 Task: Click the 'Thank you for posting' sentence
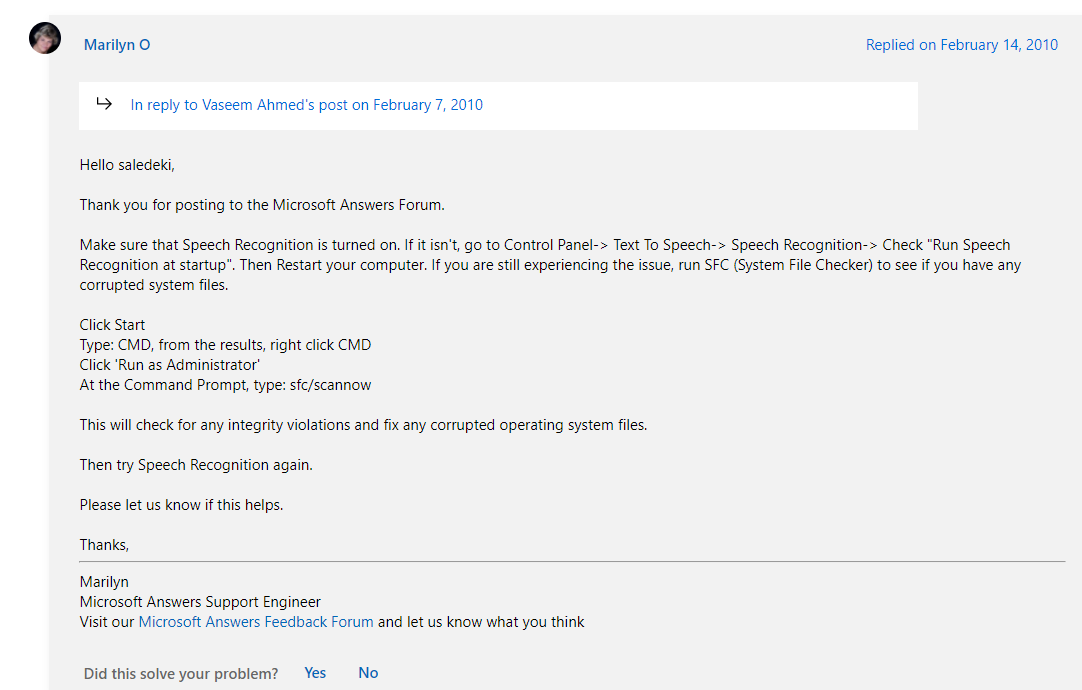pyautogui.click(x=262, y=205)
